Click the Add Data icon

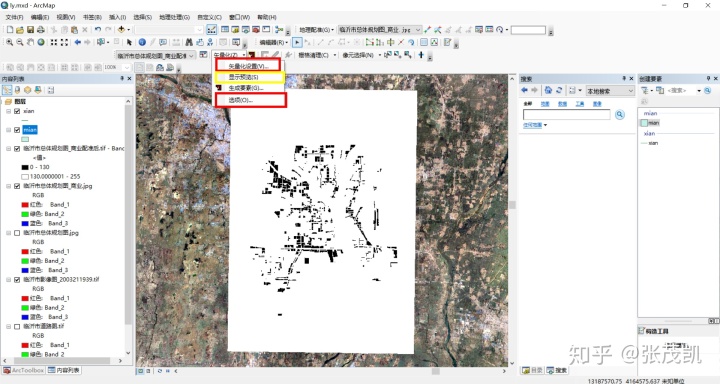[x=121, y=30]
